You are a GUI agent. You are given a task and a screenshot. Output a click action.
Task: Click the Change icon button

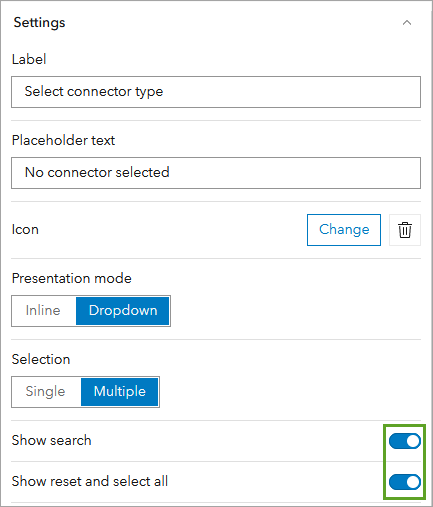(344, 230)
